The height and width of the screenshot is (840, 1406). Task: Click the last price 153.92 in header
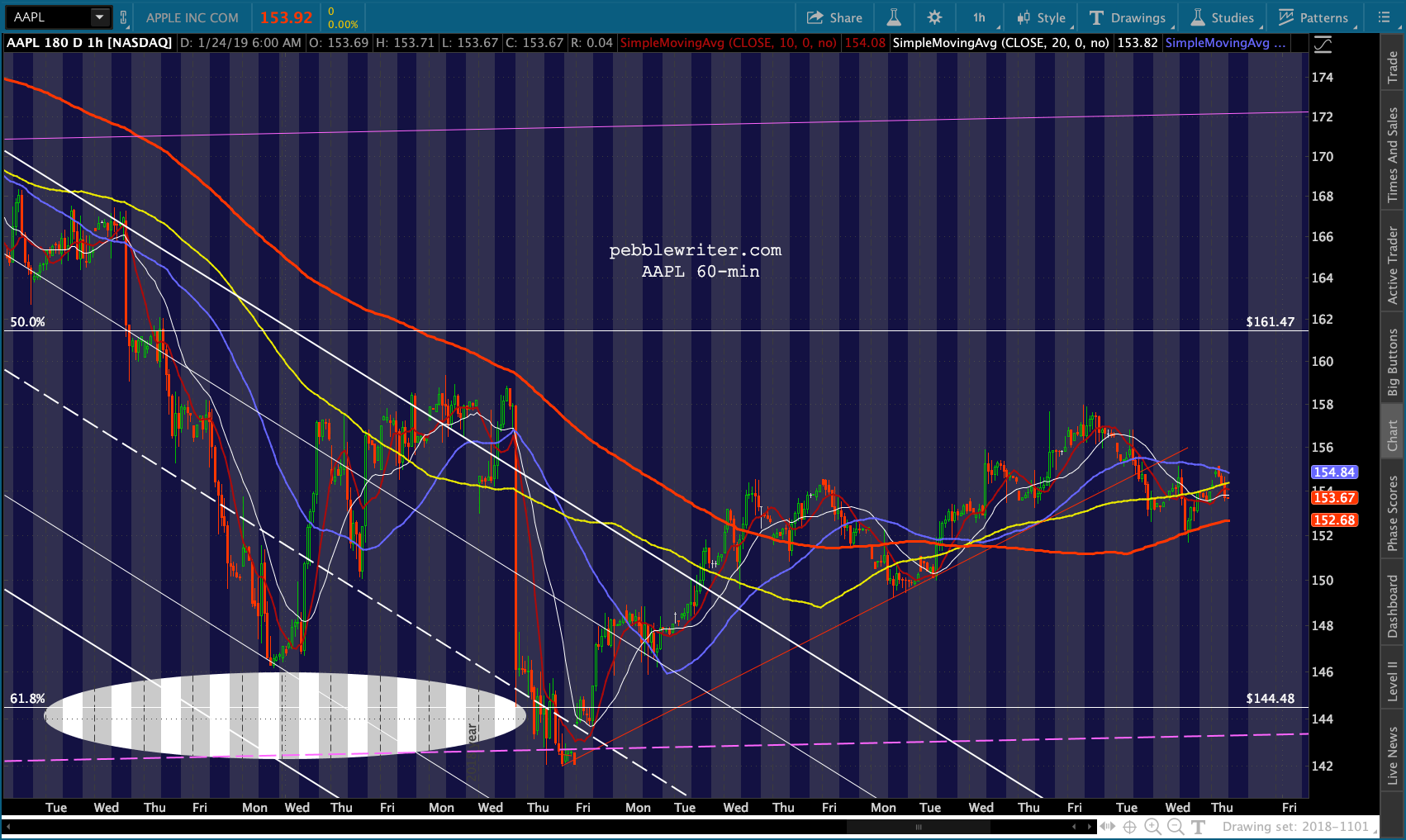(287, 17)
